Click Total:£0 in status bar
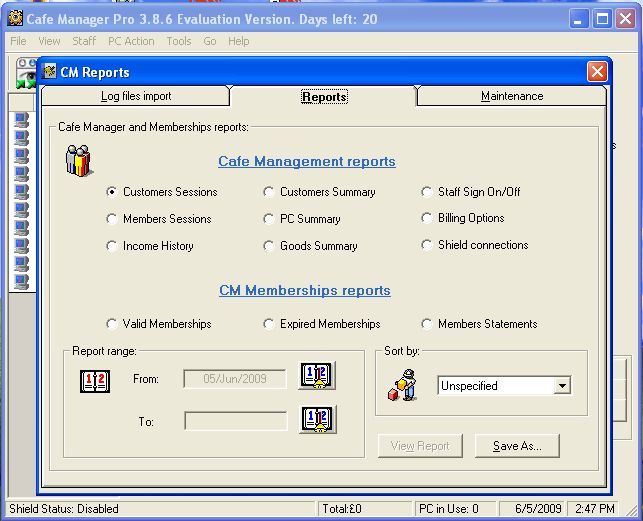The height and width of the screenshot is (521, 643). pos(342,509)
